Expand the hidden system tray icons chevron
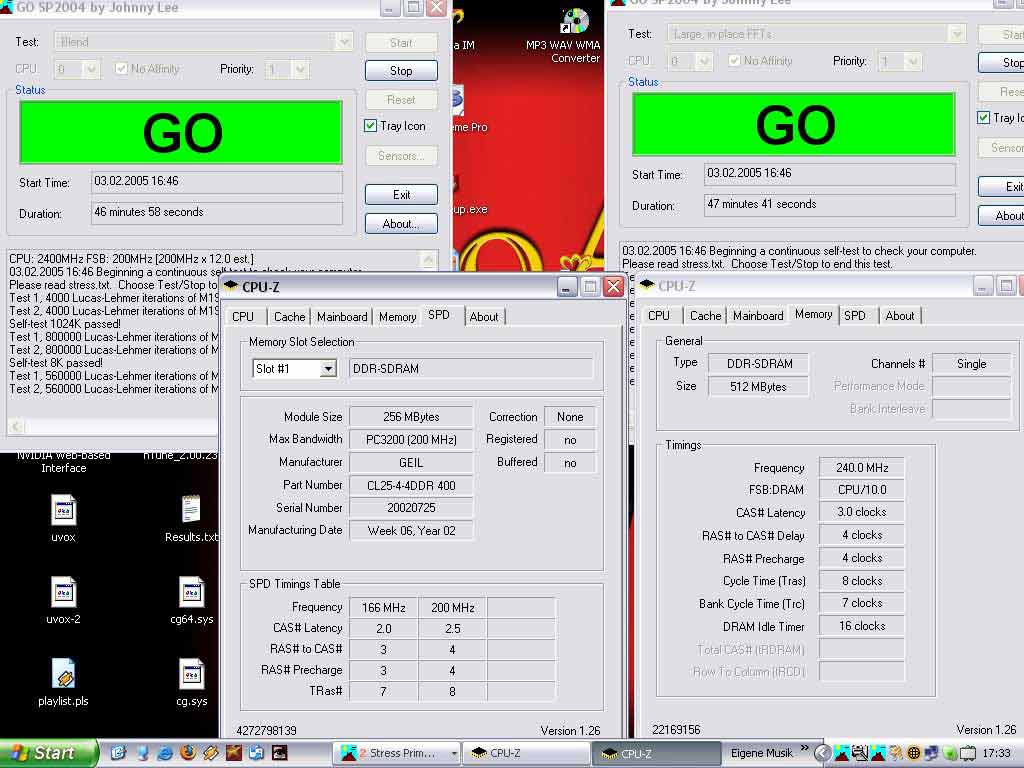1024x768 pixels. [x=822, y=754]
